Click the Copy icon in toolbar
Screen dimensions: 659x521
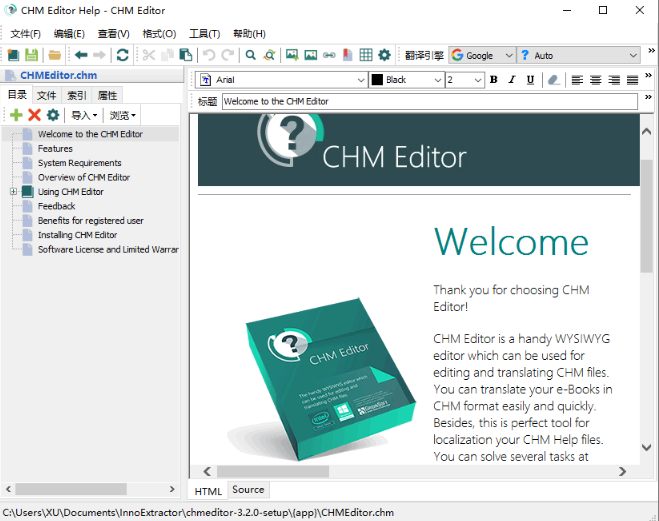(167, 55)
